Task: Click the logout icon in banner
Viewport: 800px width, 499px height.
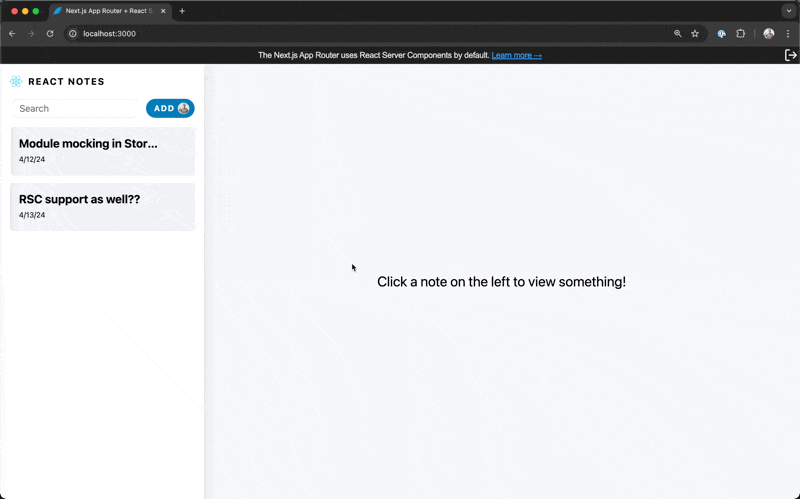Action: pyautogui.click(x=790, y=55)
